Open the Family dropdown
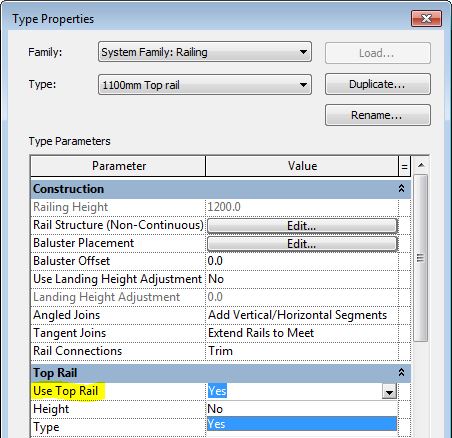 pyautogui.click(x=205, y=52)
